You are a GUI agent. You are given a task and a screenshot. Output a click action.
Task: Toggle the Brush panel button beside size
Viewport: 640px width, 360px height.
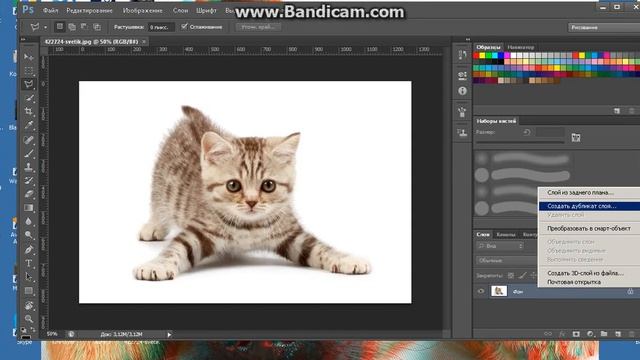(576, 138)
